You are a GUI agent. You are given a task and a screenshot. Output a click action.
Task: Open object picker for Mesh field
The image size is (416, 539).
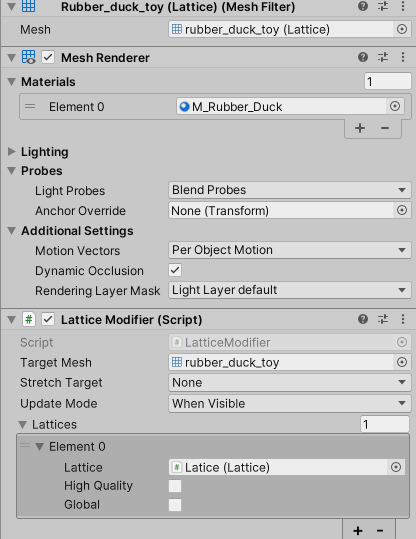[x=402, y=29]
